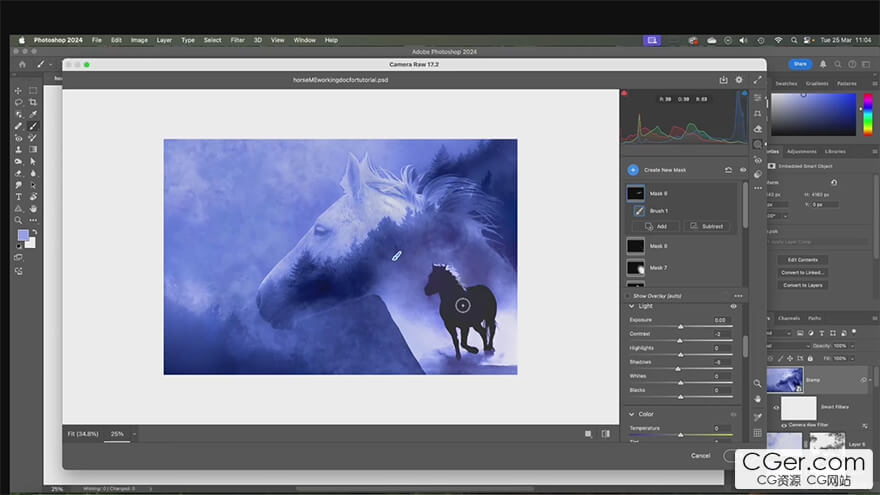
Task: Click the before/after view icon below preview
Action: point(606,434)
